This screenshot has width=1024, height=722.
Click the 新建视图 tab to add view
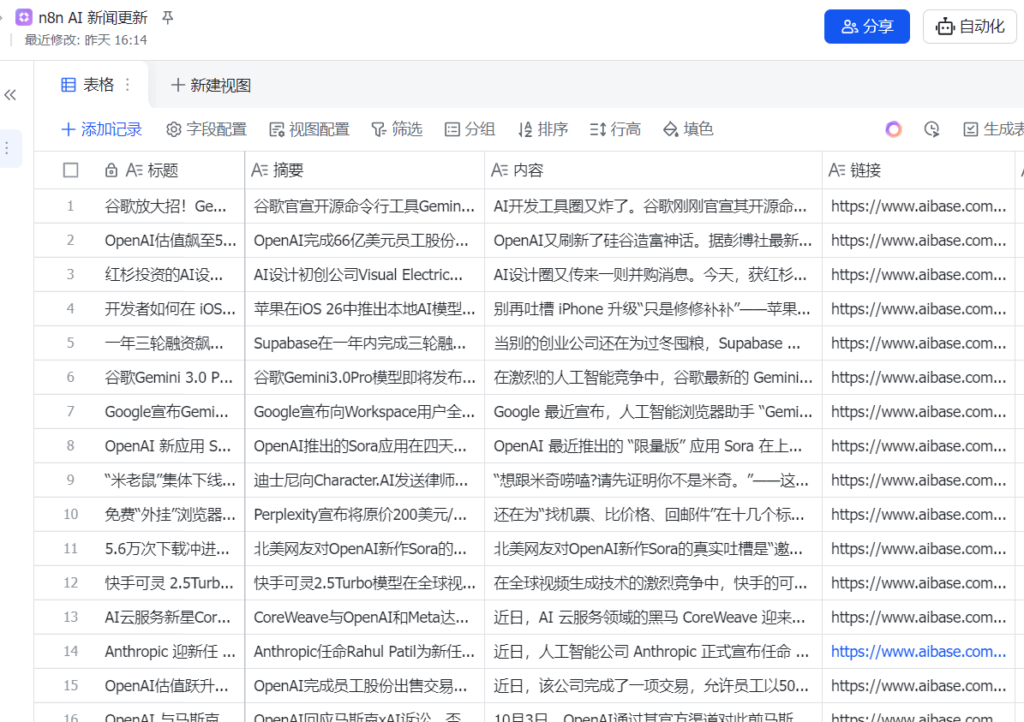click(211, 85)
